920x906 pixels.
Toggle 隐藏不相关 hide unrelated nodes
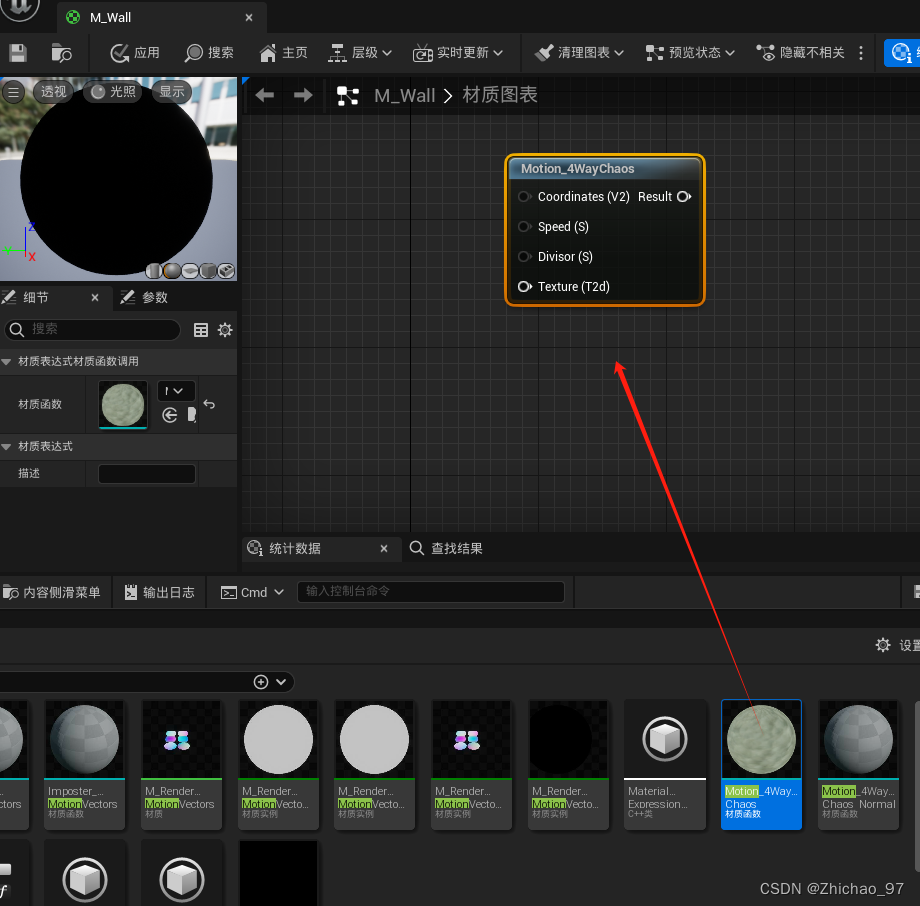[800, 53]
